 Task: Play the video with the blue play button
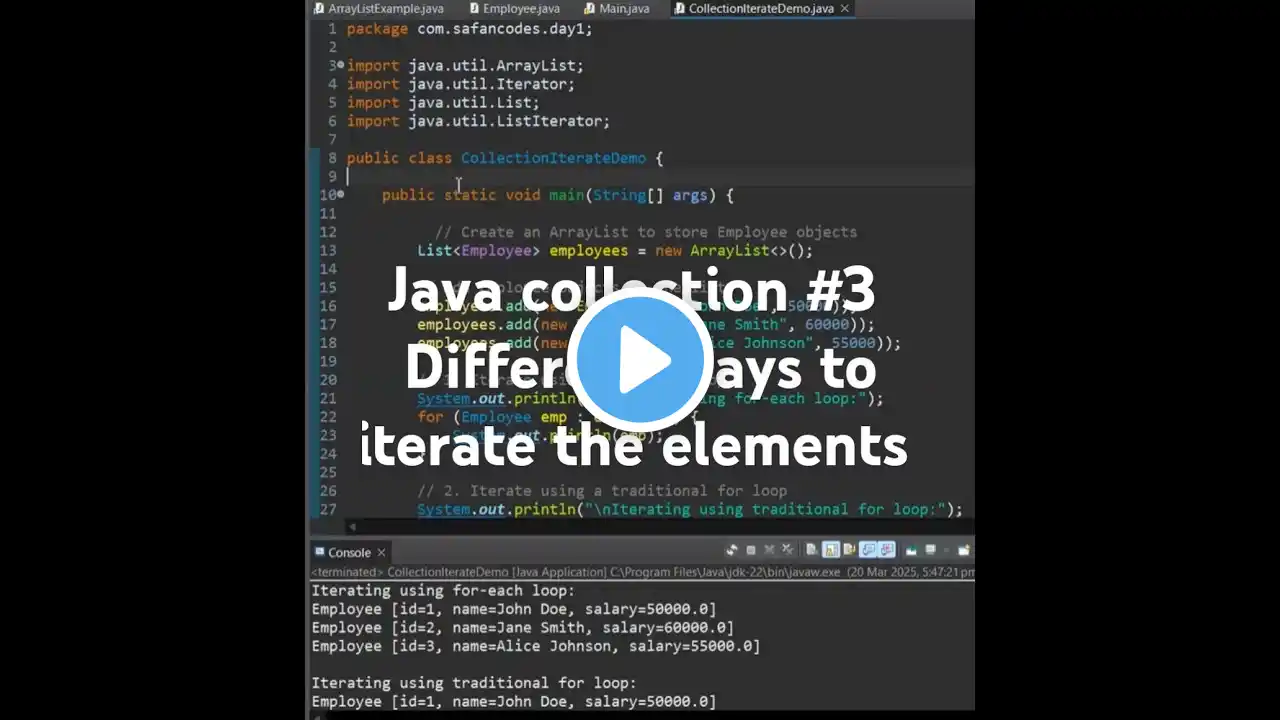640,360
